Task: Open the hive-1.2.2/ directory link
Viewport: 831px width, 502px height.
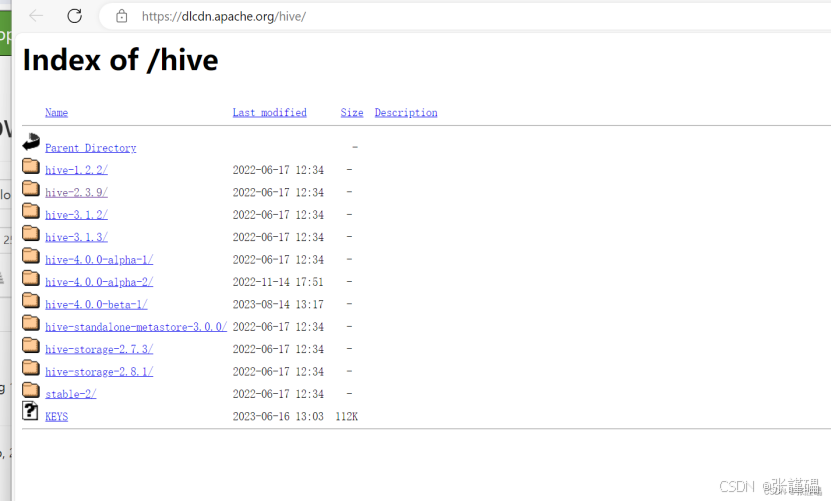Action: (x=76, y=170)
